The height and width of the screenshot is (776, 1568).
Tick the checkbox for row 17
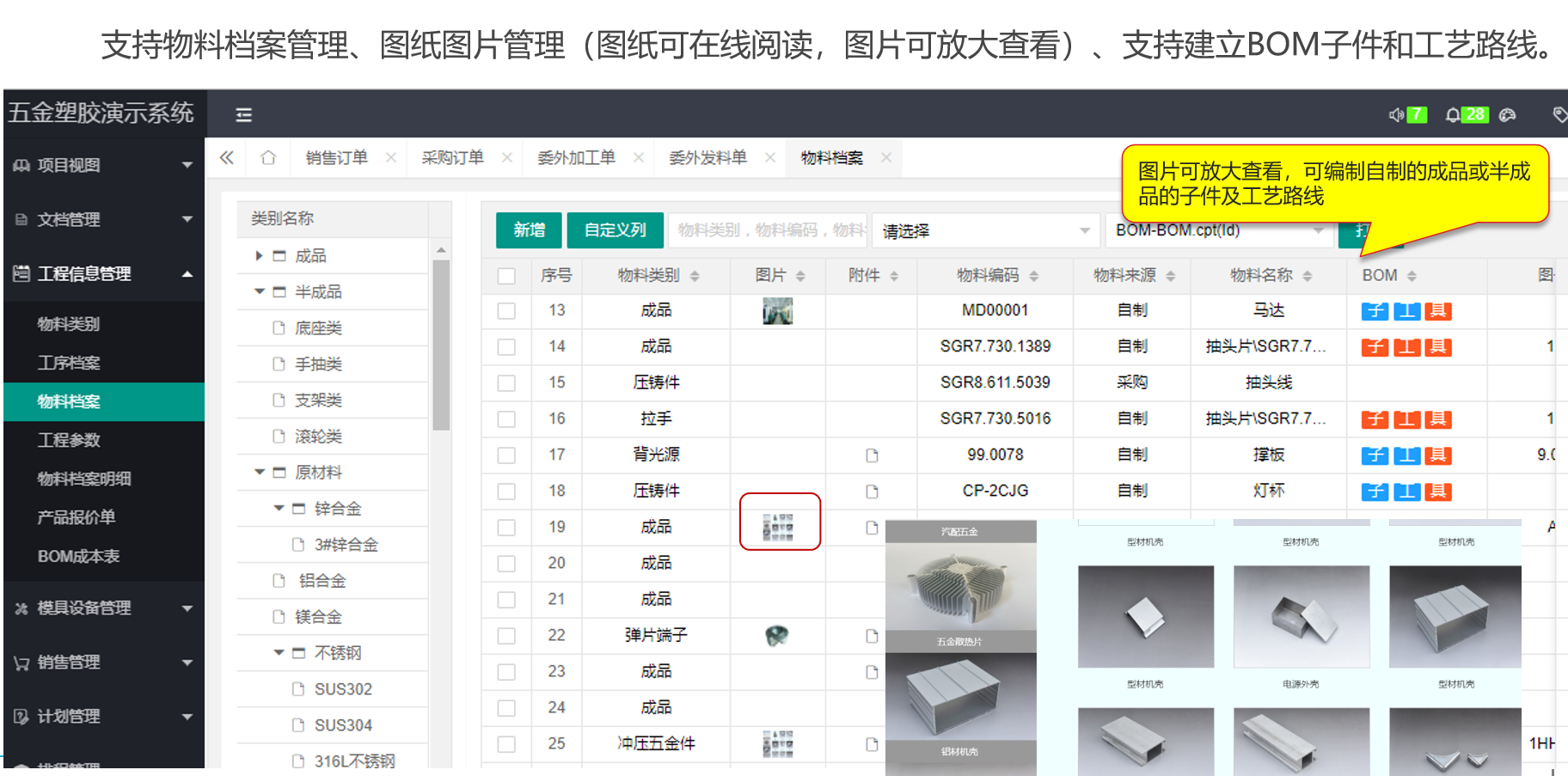(506, 455)
